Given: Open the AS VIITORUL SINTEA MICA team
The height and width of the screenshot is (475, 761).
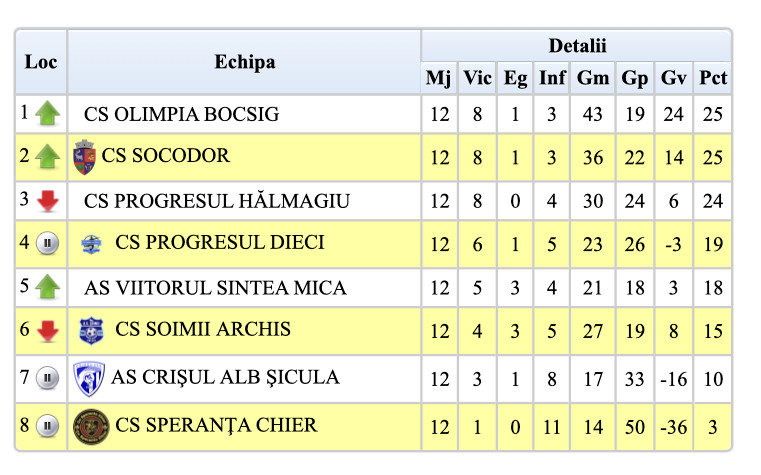Looking at the screenshot, I should click(x=215, y=288).
